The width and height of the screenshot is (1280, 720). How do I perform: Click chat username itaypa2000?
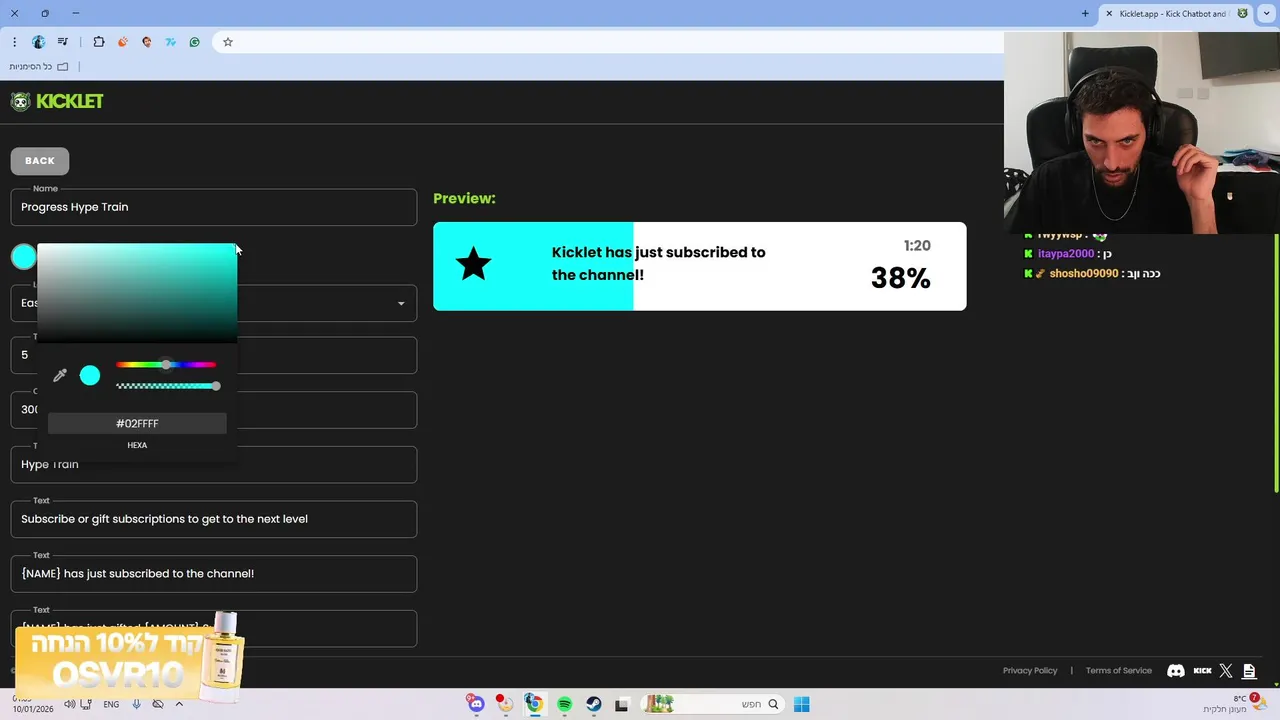tap(1065, 254)
